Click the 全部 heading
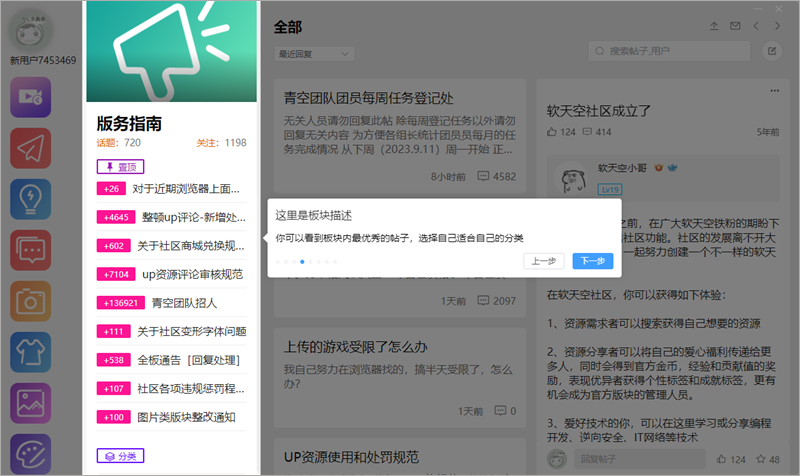This screenshot has width=800, height=476. [x=288, y=27]
